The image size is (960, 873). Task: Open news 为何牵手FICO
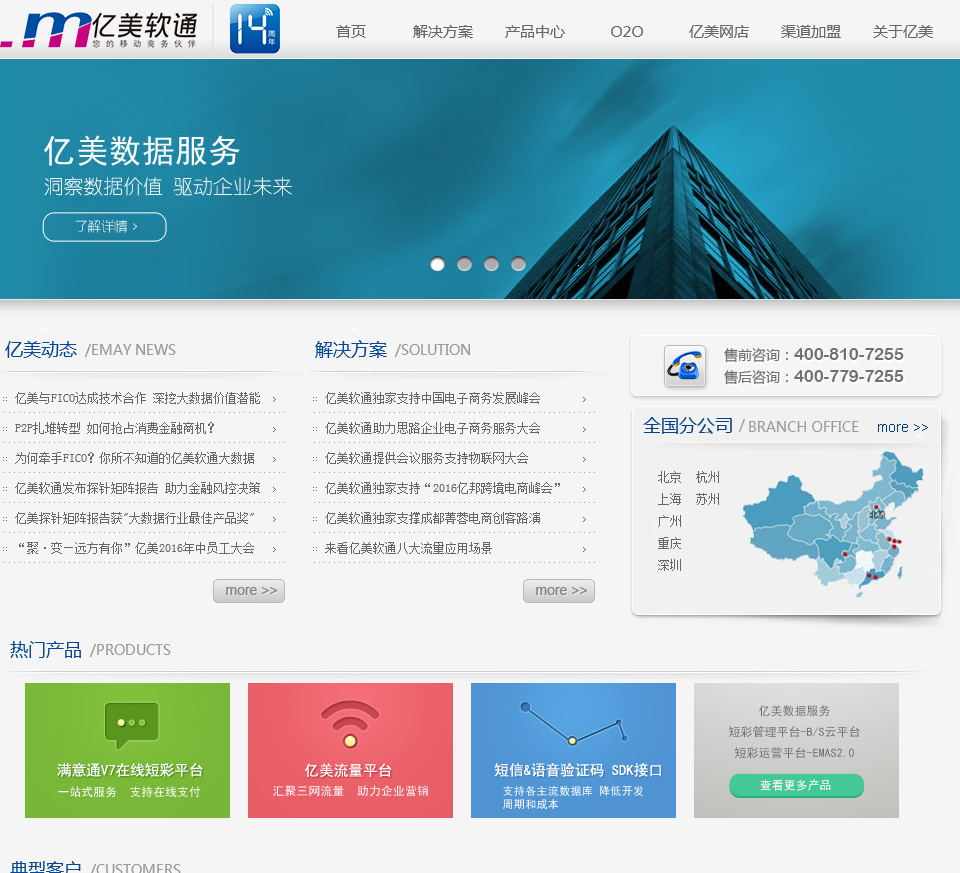pyautogui.click(x=135, y=459)
